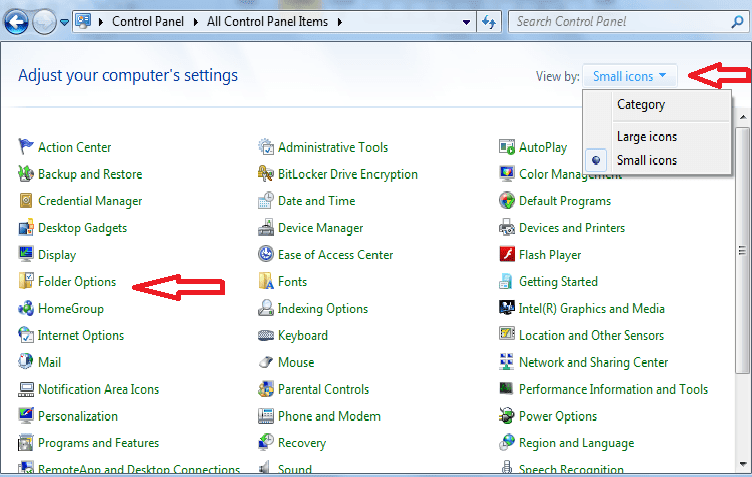Click the Refresh button beside address bar
This screenshot has height=477, width=752.
(489, 22)
